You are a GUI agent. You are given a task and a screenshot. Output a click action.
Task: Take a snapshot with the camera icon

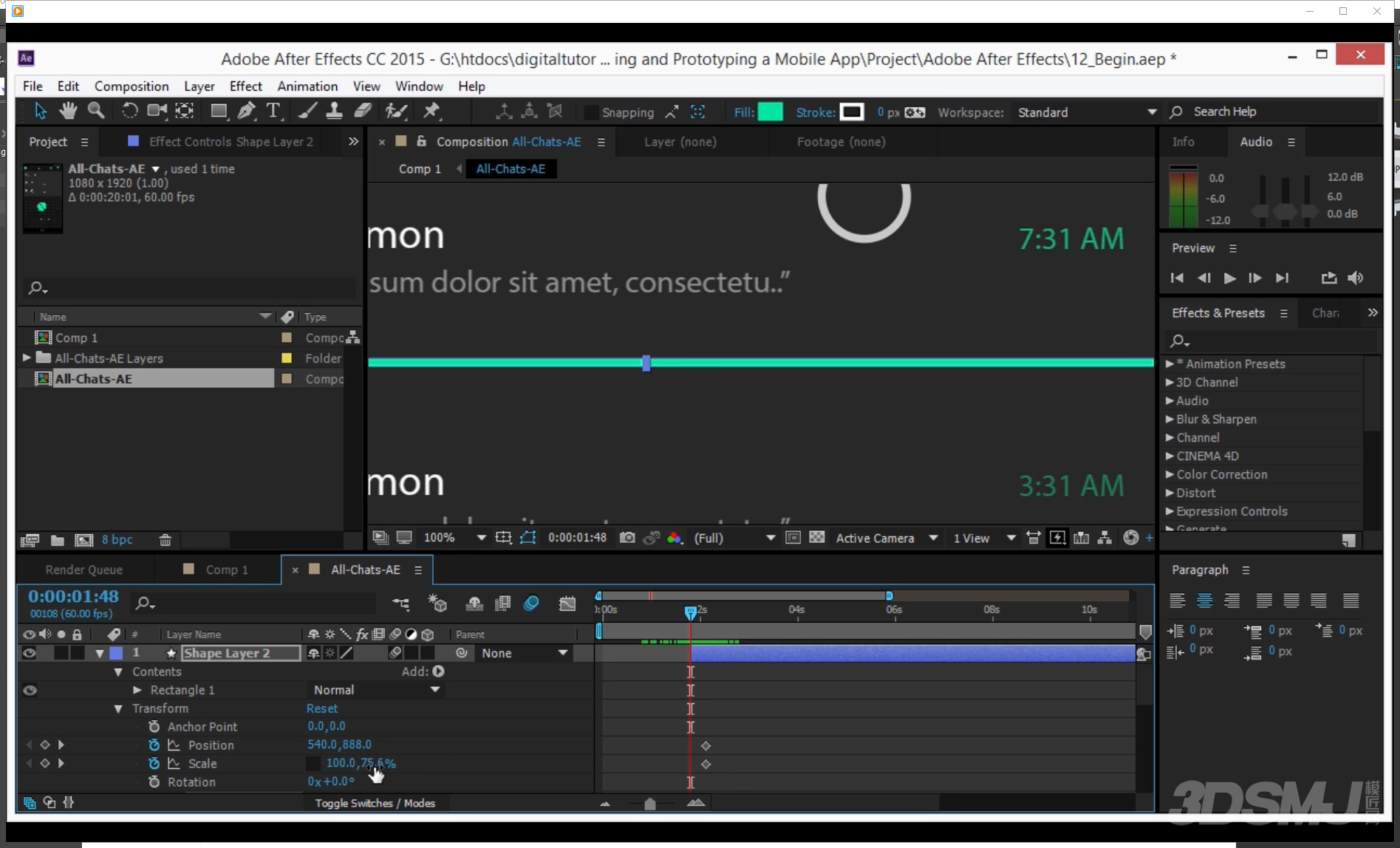point(626,538)
